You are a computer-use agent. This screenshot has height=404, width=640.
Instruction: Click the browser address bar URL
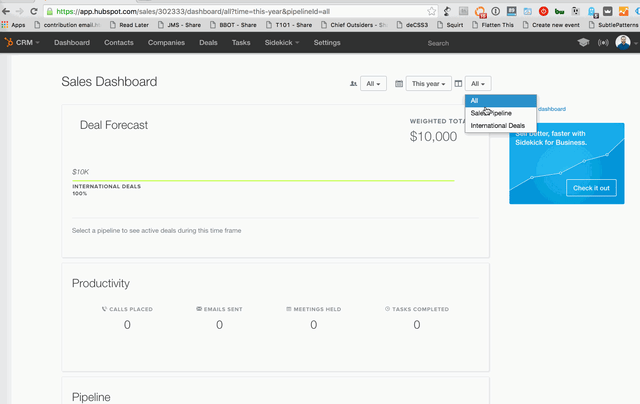(x=193, y=11)
